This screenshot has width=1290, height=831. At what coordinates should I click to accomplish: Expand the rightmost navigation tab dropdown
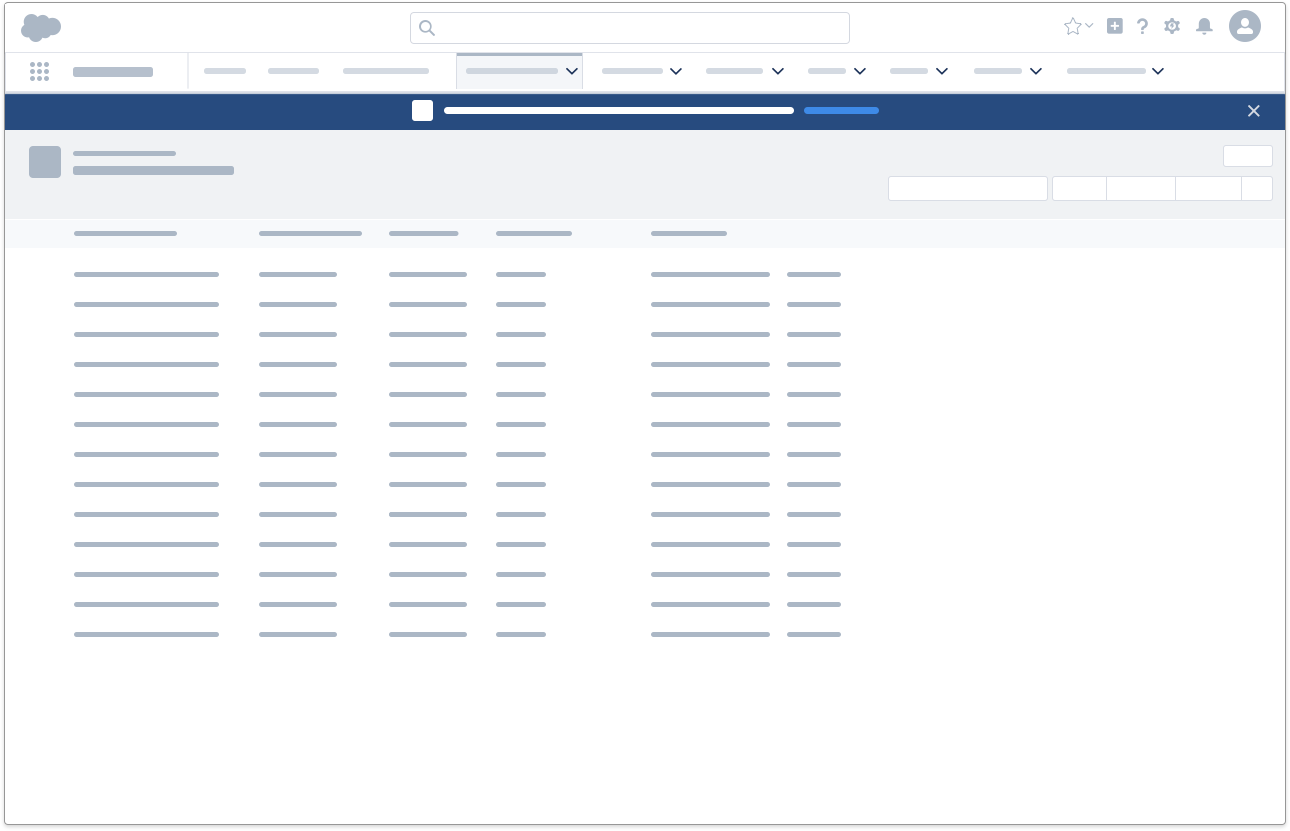point(1158,71)
